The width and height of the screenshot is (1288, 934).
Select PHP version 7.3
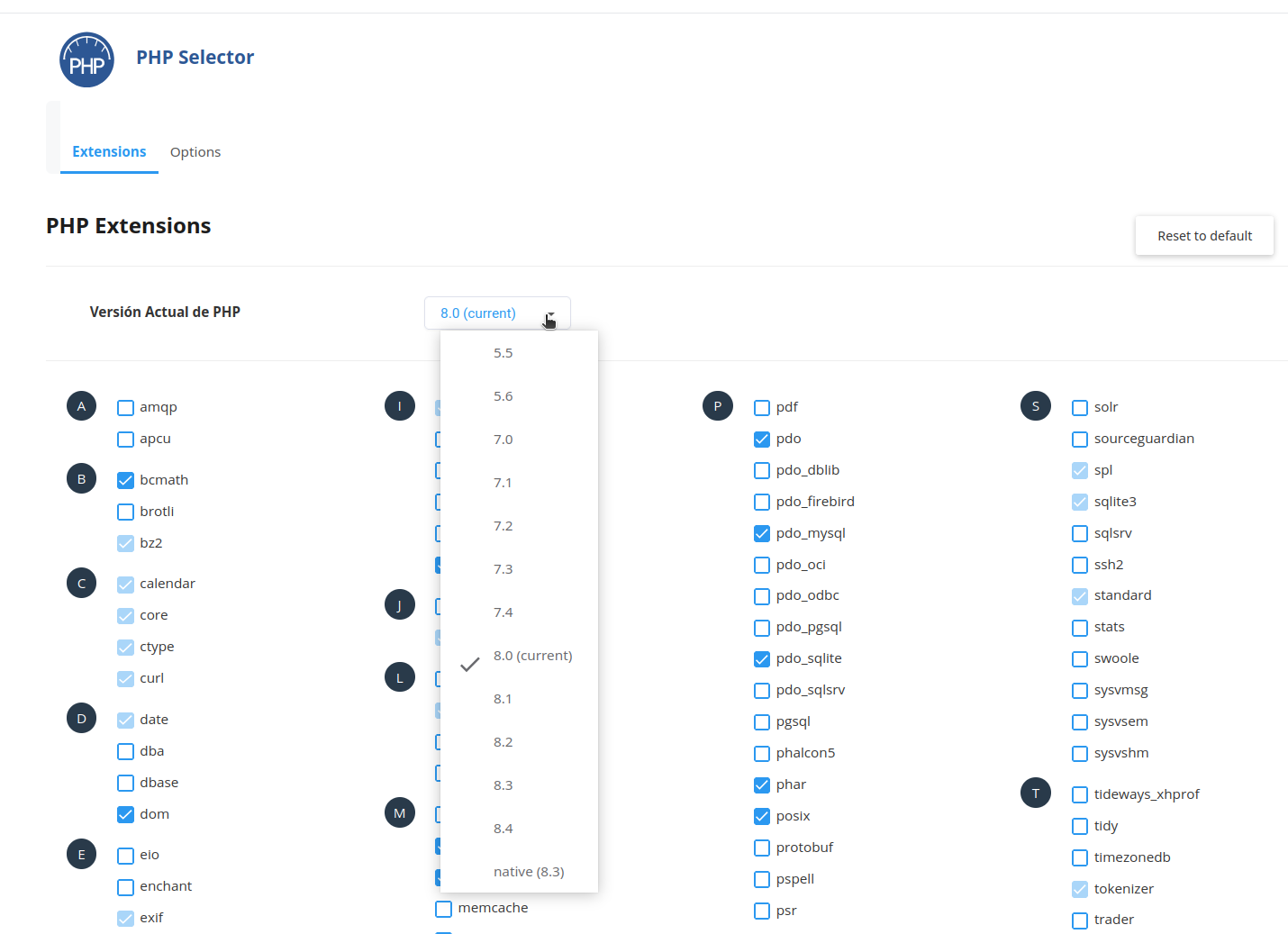click(519, 569)
